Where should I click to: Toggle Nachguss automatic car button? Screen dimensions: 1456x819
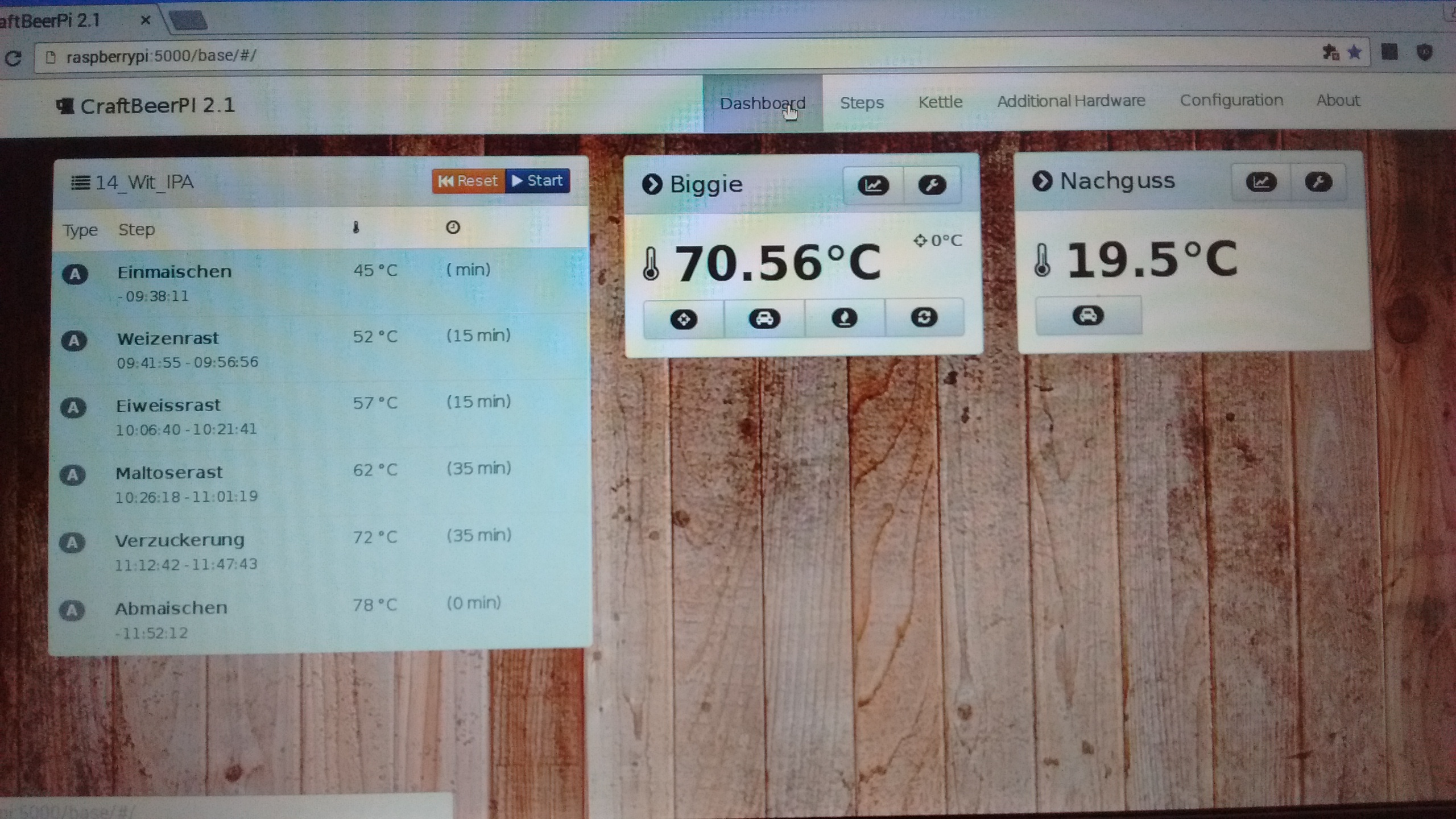click(x=1088, y=316)
